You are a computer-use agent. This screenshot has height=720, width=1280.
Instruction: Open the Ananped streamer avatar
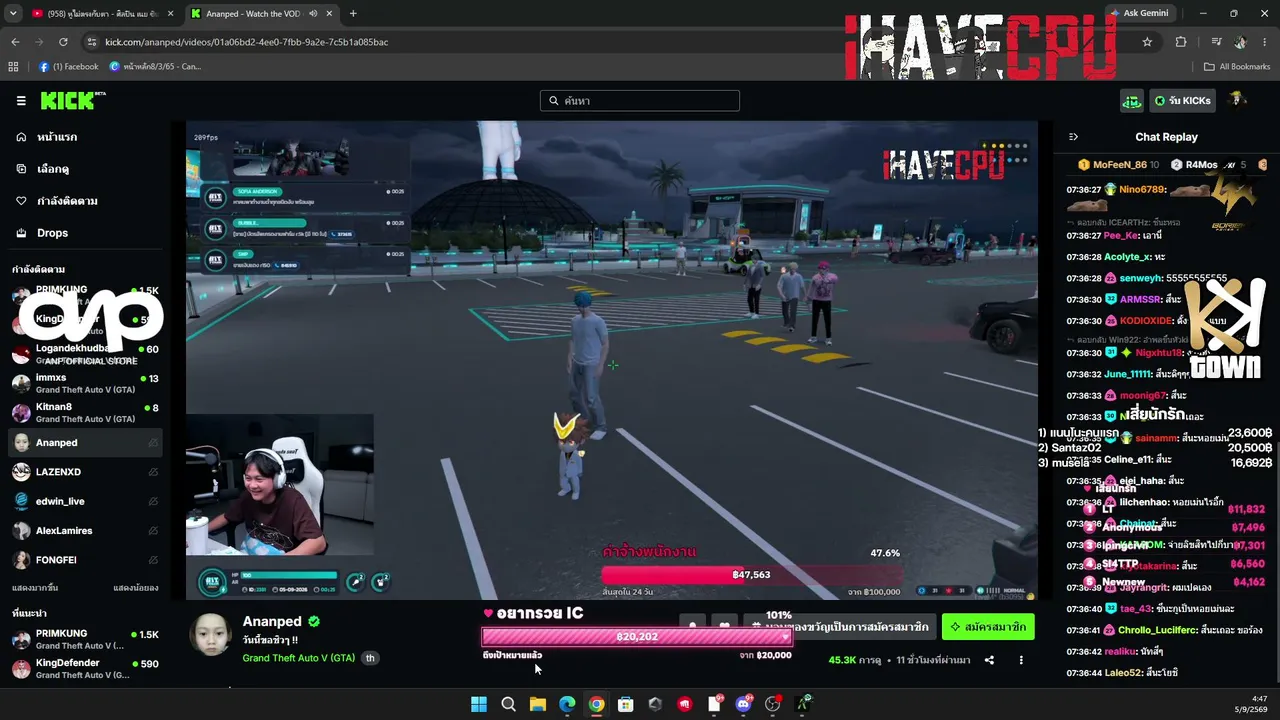pyautogui.click(x=211, y=635)
